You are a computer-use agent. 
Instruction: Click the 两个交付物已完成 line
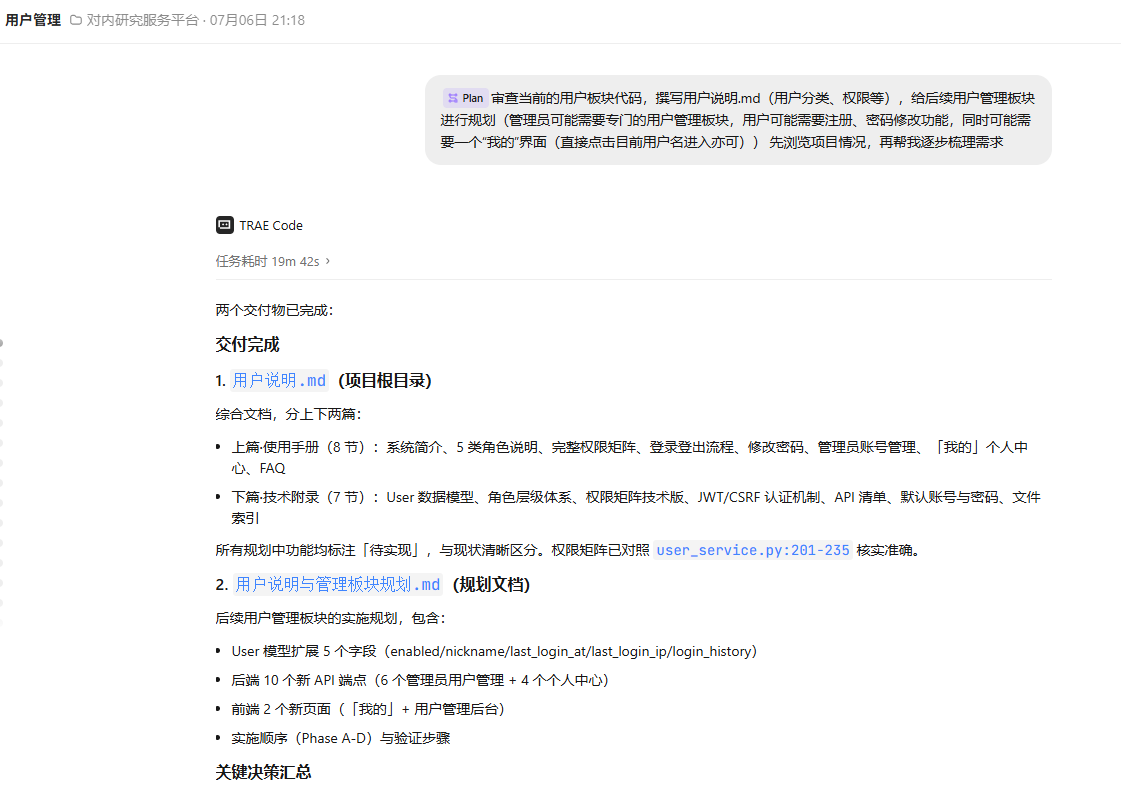(275, 310)
